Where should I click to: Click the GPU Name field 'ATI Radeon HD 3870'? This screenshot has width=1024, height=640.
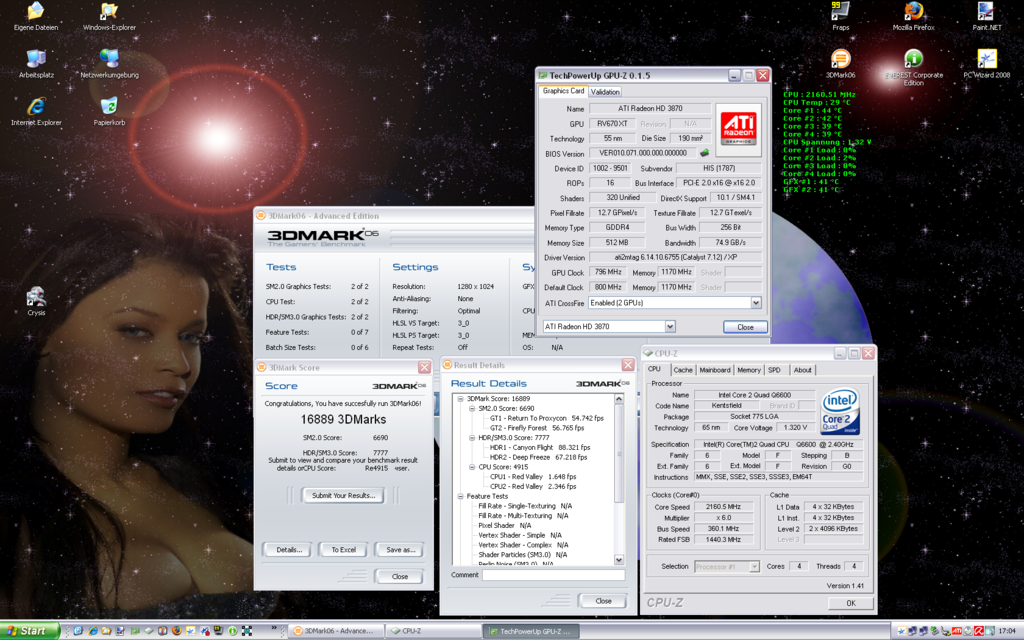pyautogui.click(x=650, y=108)
